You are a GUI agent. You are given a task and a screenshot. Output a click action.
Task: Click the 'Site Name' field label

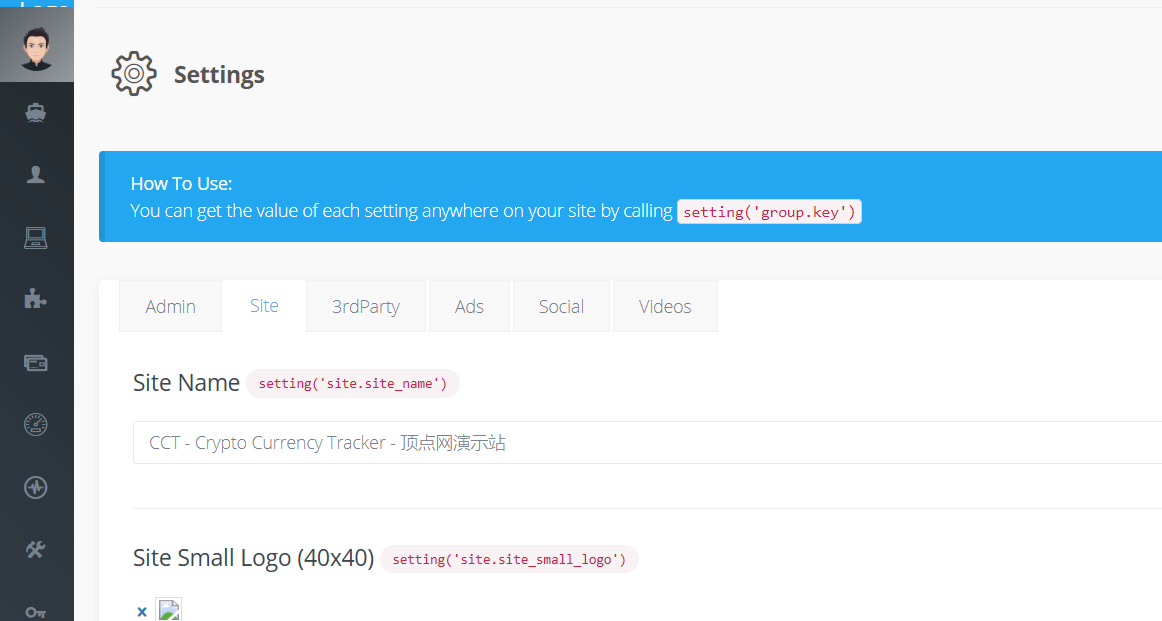pyautogui.click(x=186, y=382)
